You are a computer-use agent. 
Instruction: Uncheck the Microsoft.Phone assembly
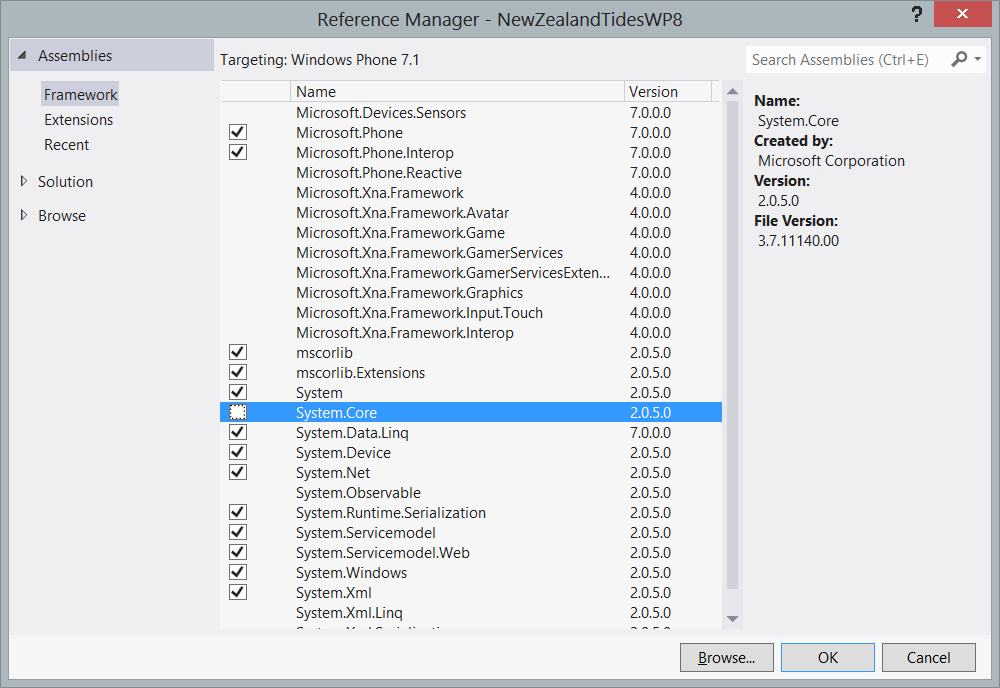237,132
